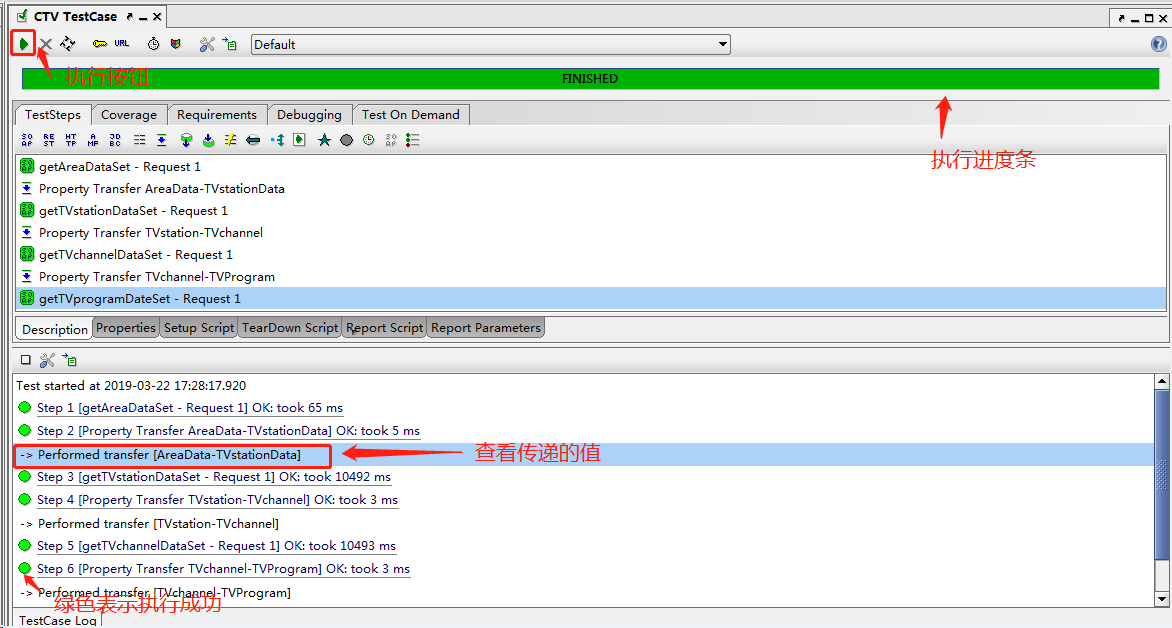Add a Groovy Script star icon
Screen dimensions: 1172x628
point(324,140)
